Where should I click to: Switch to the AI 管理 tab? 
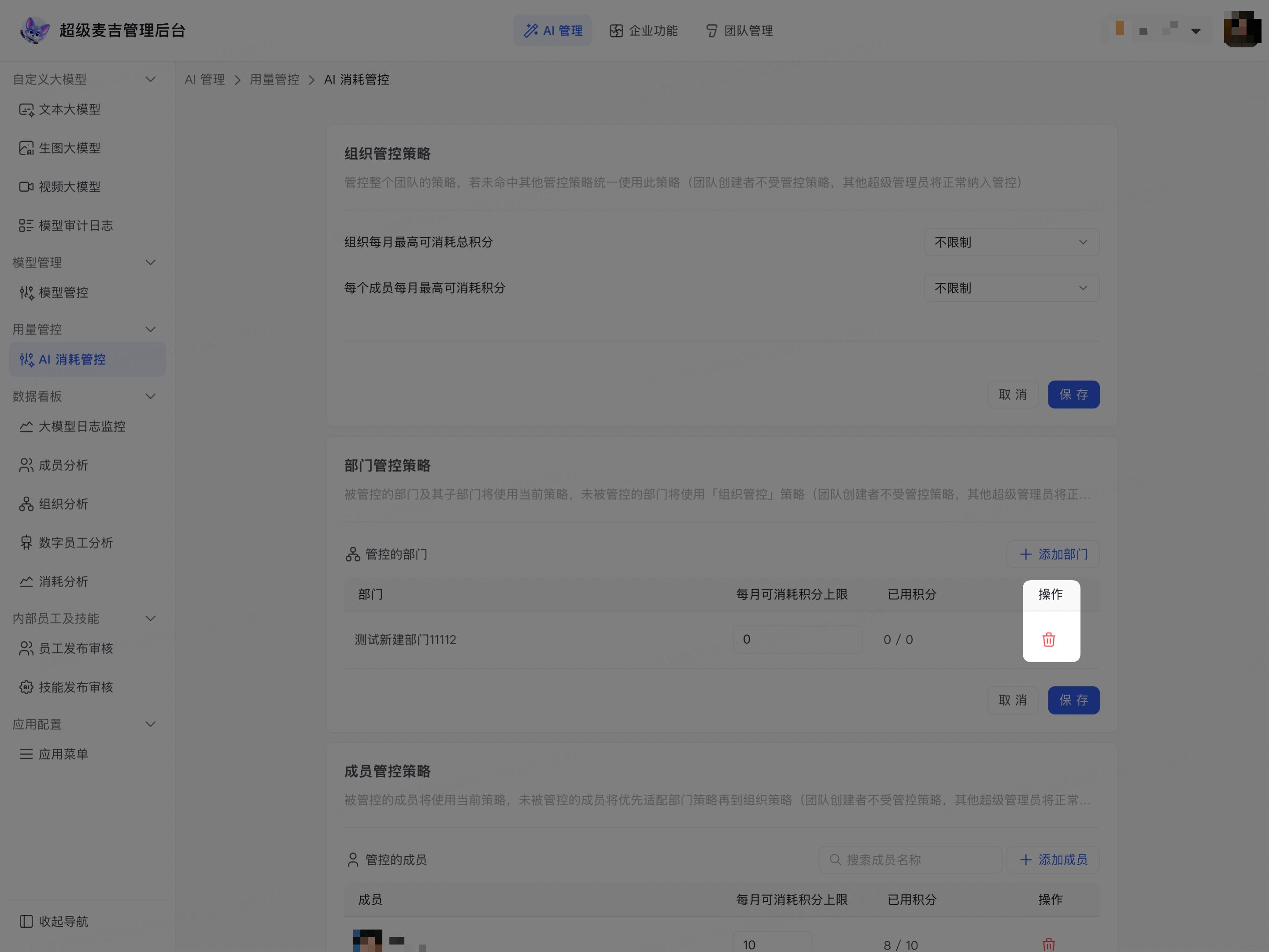coord(552,30)
